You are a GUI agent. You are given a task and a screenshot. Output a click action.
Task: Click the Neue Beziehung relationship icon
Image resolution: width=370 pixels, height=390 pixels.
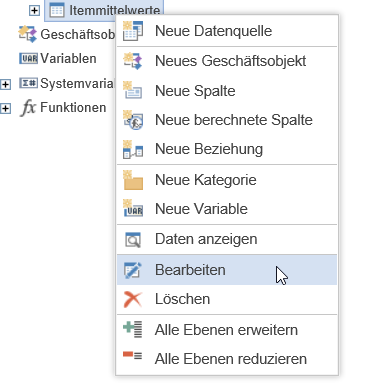tap(133, 149)
